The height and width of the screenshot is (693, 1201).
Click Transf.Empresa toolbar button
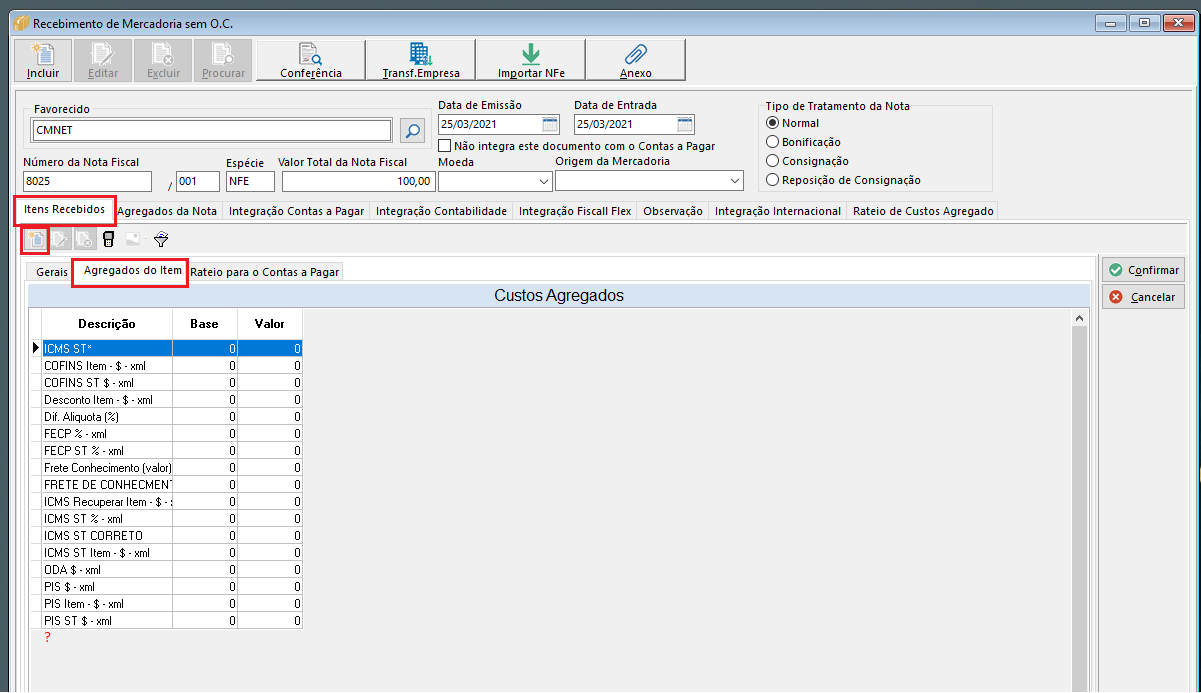coord(421,60)
